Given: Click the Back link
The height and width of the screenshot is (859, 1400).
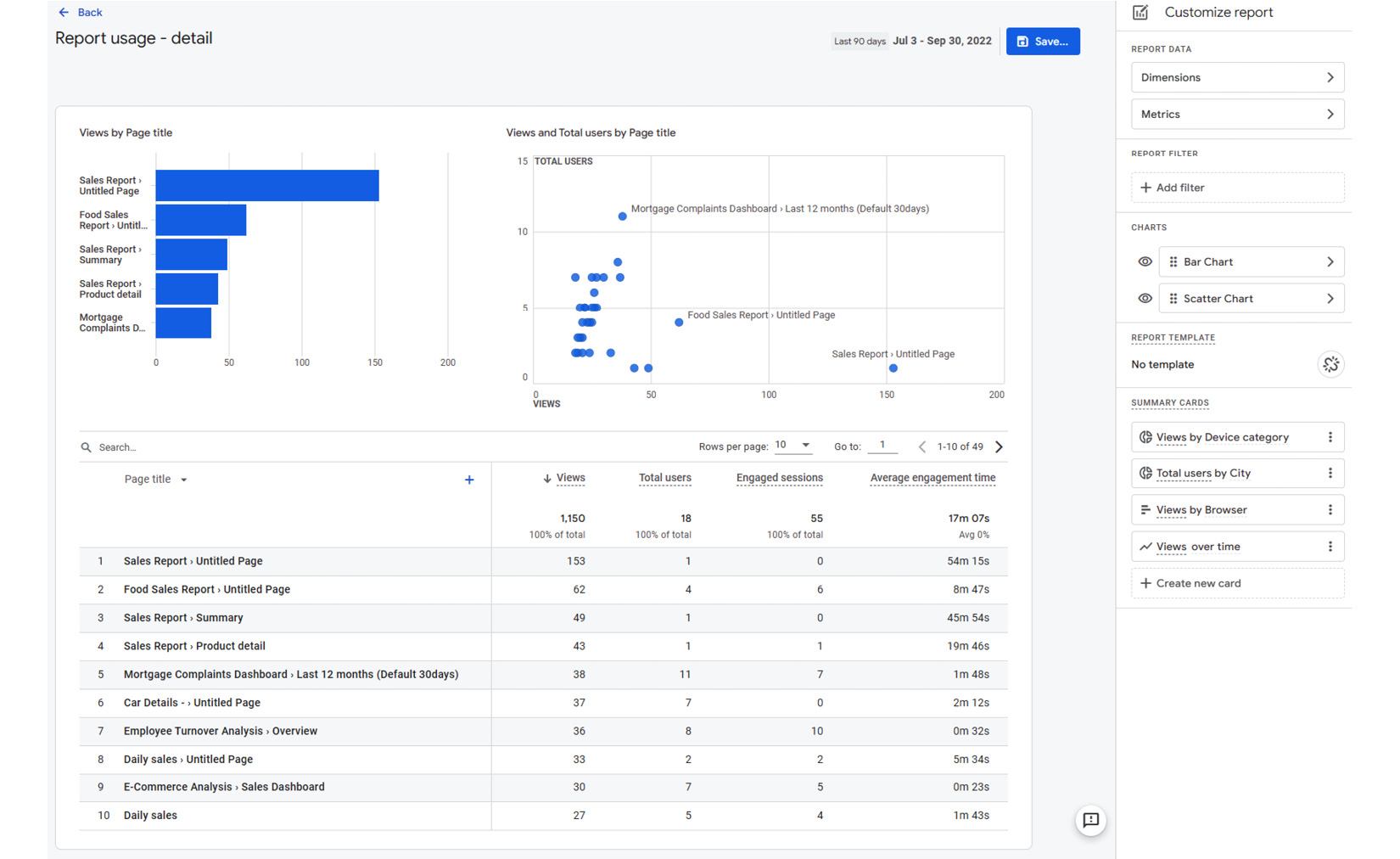Looking at the screenshot, I should click(89, 12).
